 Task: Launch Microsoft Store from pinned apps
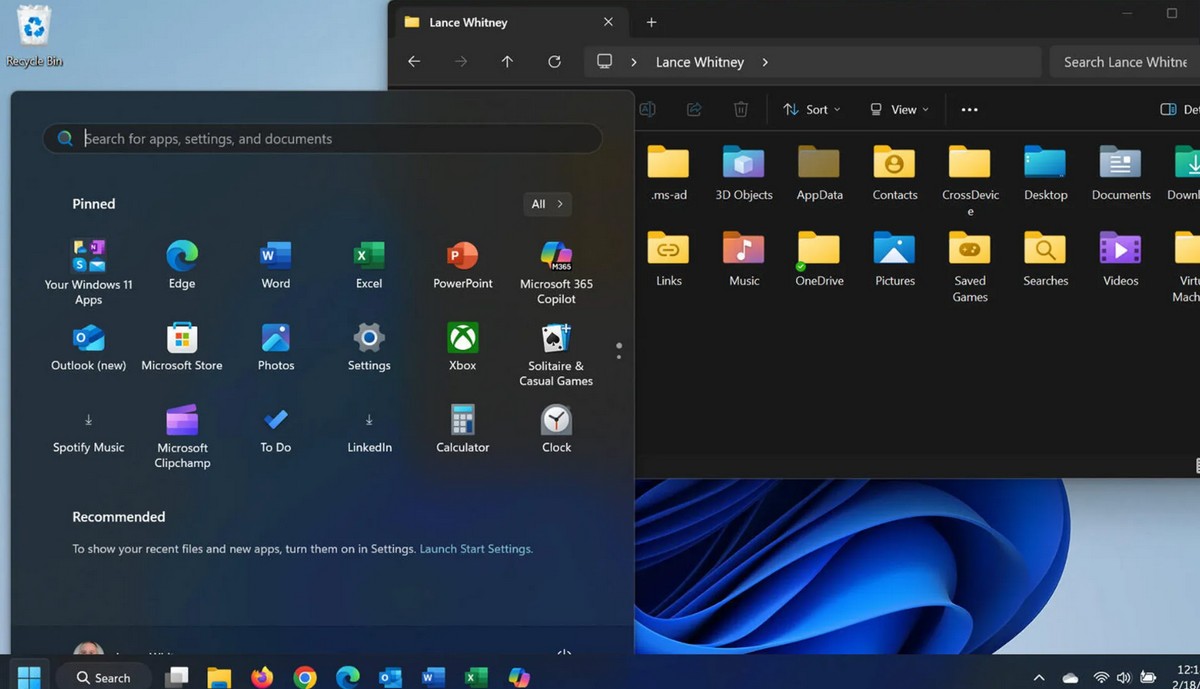182,347
